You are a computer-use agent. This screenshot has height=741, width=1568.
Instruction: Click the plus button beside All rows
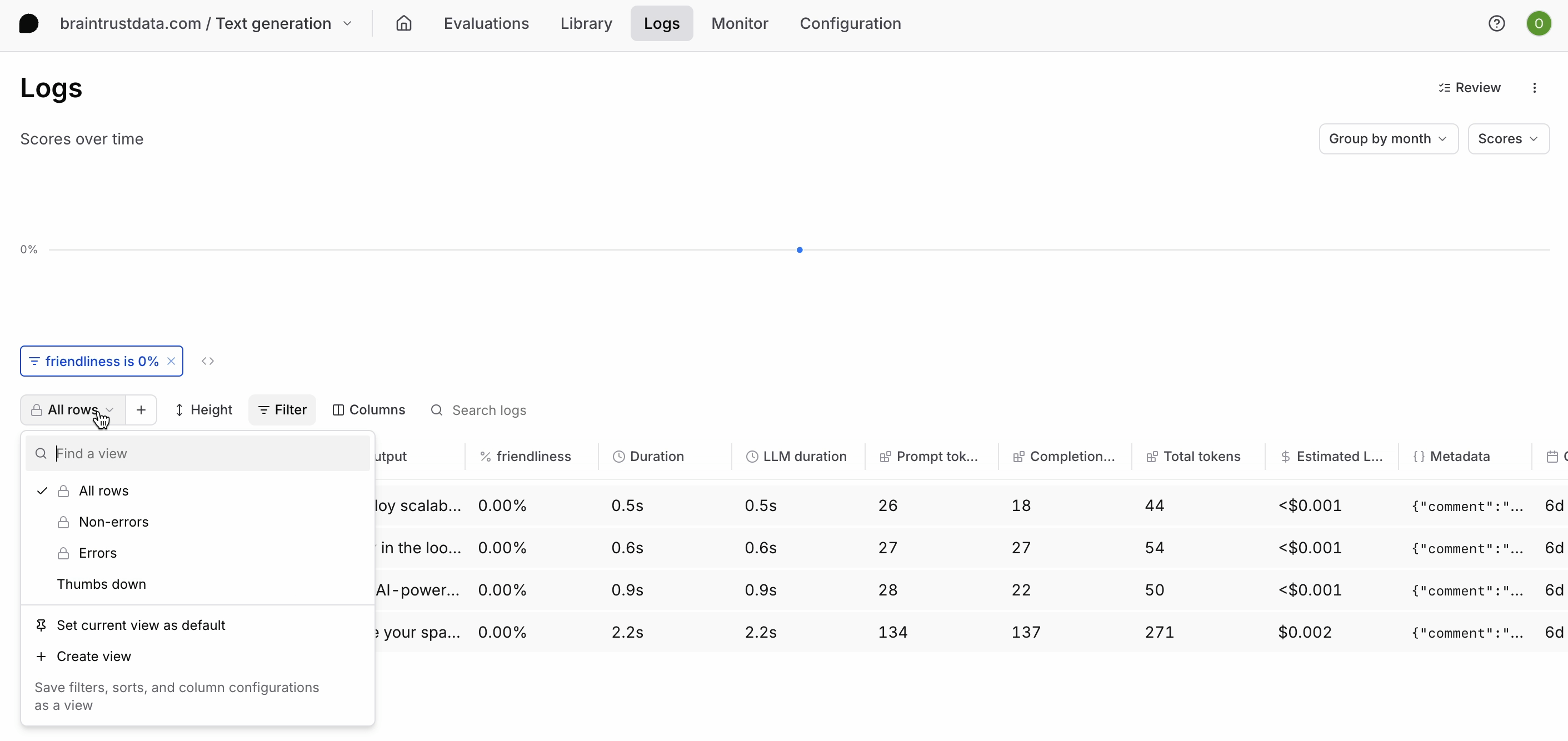coord(141,409)
